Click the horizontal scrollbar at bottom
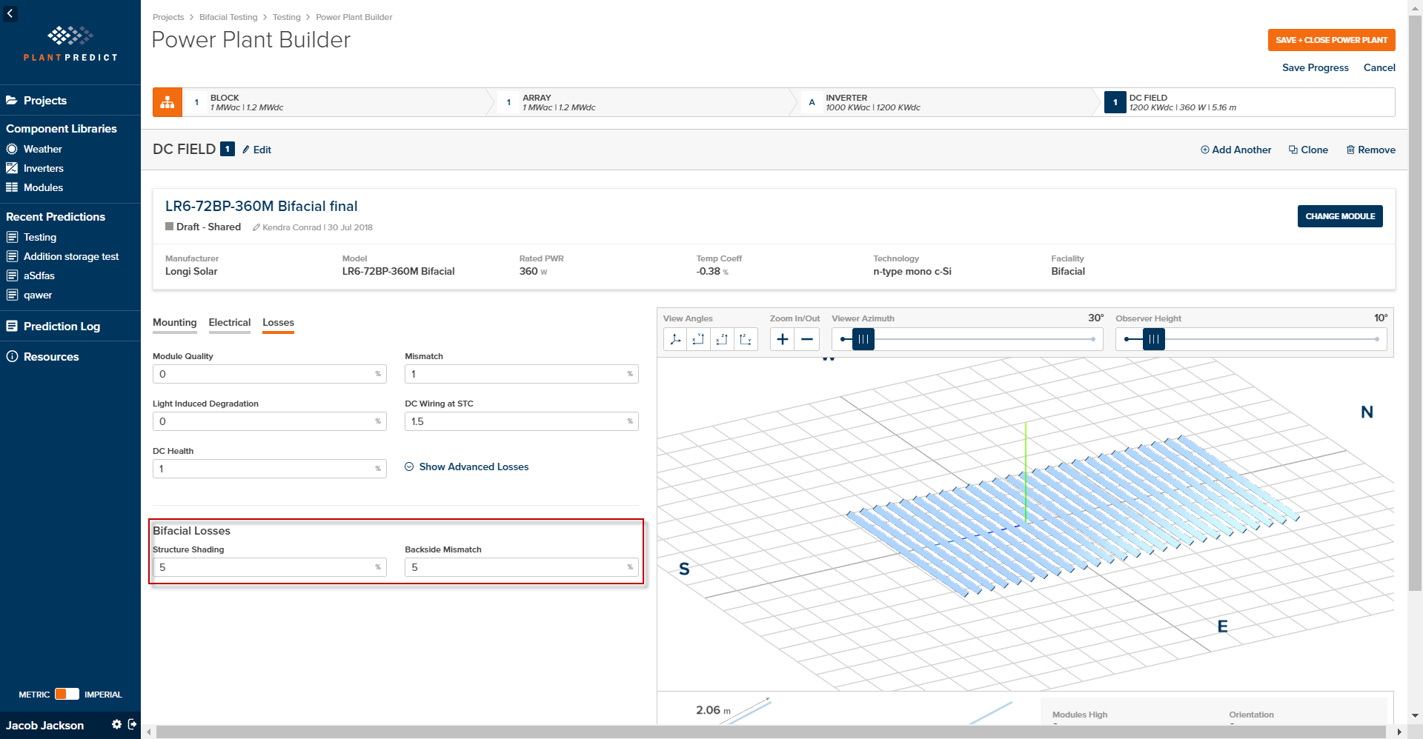The image size is (1423, 739). coord(770,732)
